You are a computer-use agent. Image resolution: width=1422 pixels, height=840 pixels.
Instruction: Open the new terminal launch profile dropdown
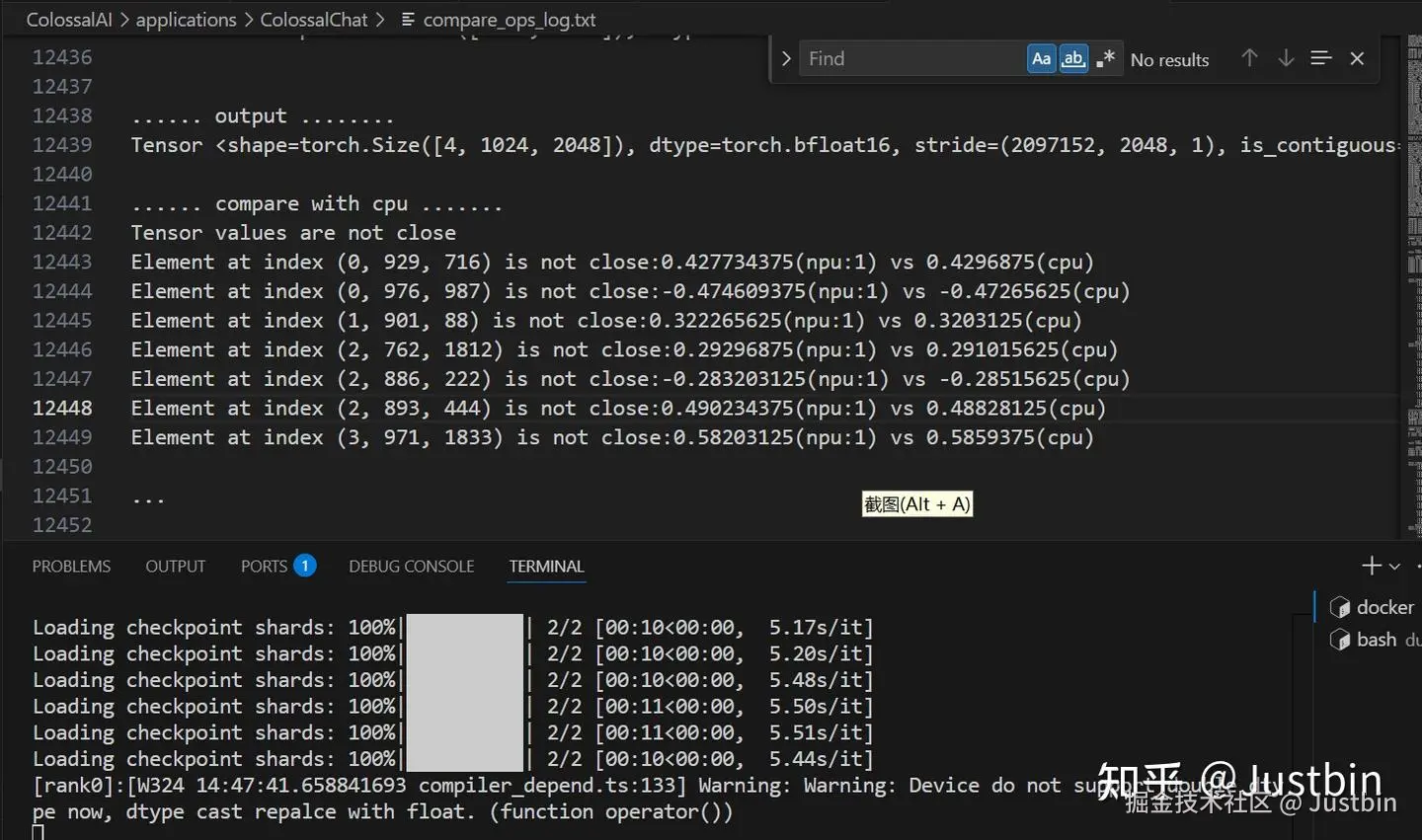click(1394, 567)
